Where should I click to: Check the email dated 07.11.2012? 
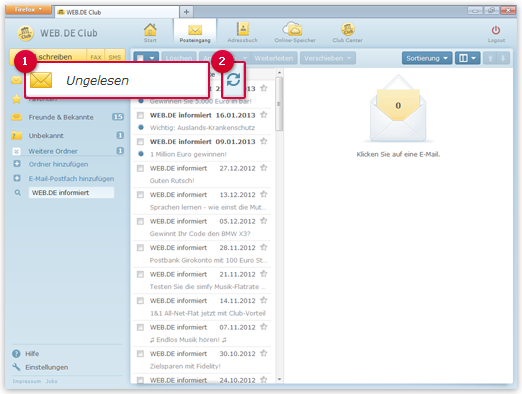[140, 327]
